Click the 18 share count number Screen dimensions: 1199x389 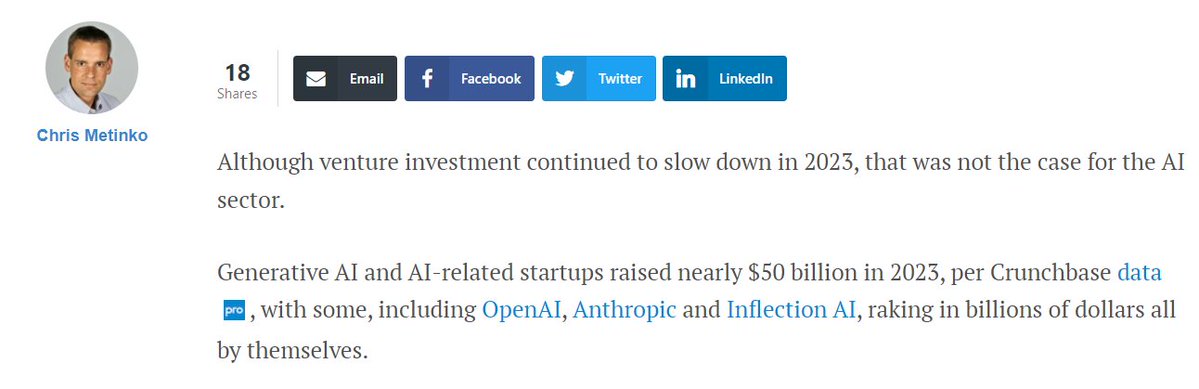click(237, 73)
